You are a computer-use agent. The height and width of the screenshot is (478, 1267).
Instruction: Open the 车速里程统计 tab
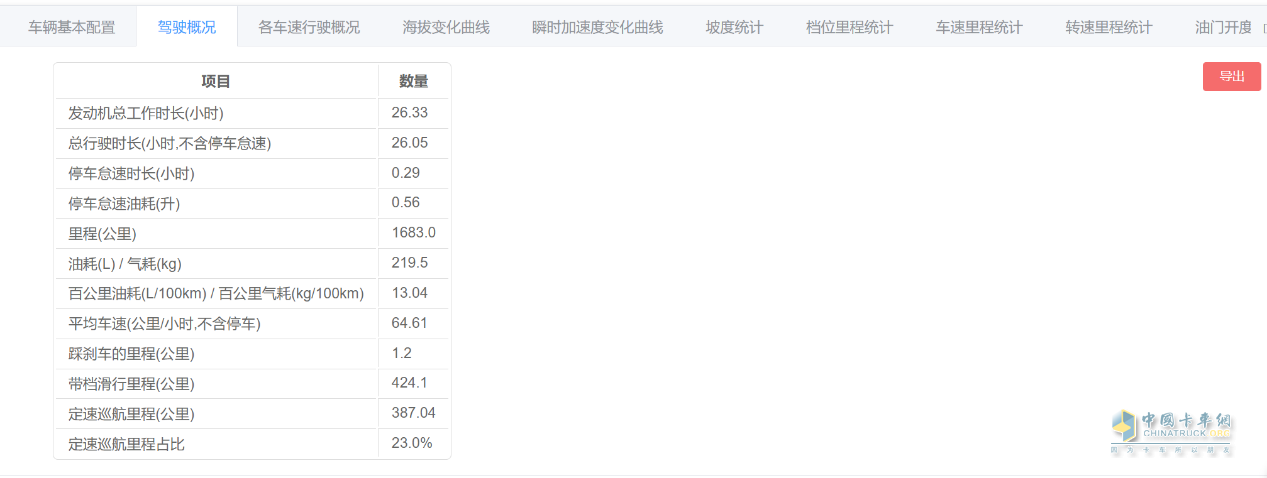[979, 27]
